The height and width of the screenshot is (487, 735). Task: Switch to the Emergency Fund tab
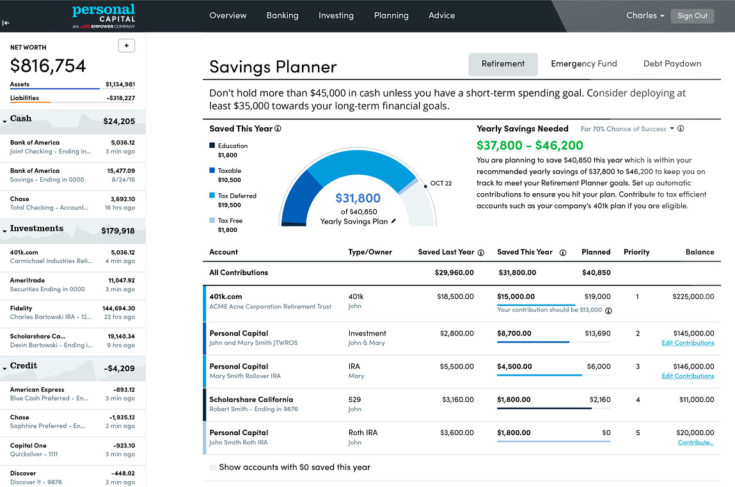click(584, 64)
